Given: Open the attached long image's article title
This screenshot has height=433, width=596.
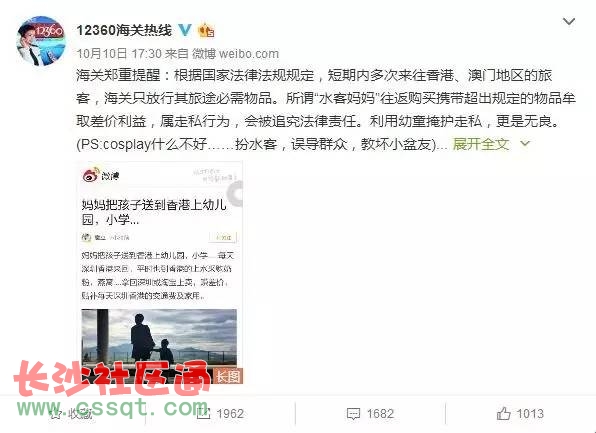Looking at the screenshot, I should coord(154,212).
